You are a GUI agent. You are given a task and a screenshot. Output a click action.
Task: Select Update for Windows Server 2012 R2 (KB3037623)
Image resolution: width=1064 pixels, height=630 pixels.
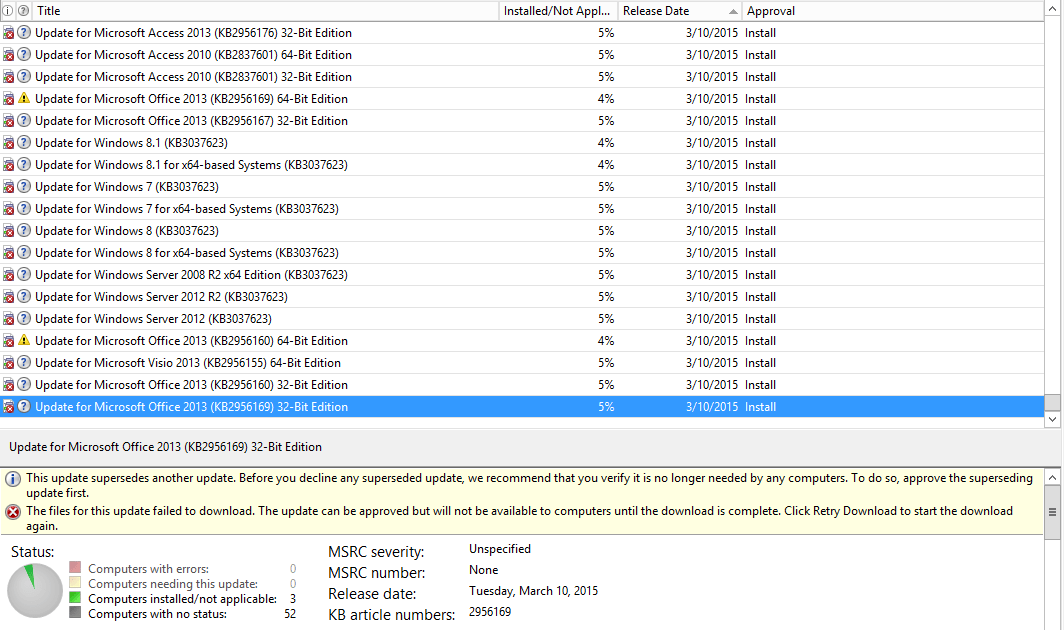click(162, 297)
